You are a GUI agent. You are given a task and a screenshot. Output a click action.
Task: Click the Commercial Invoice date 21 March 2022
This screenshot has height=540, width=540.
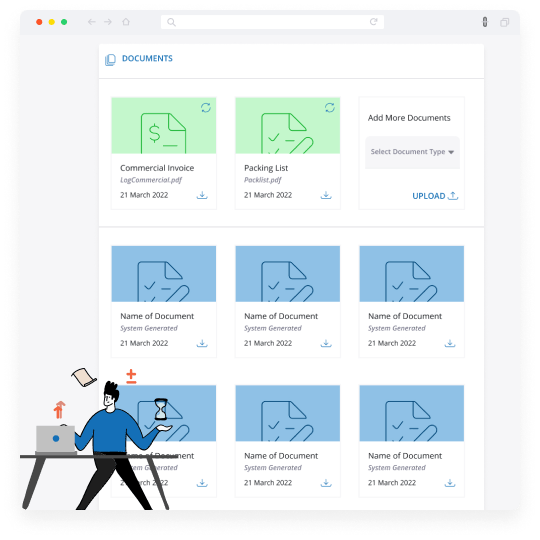144,195
